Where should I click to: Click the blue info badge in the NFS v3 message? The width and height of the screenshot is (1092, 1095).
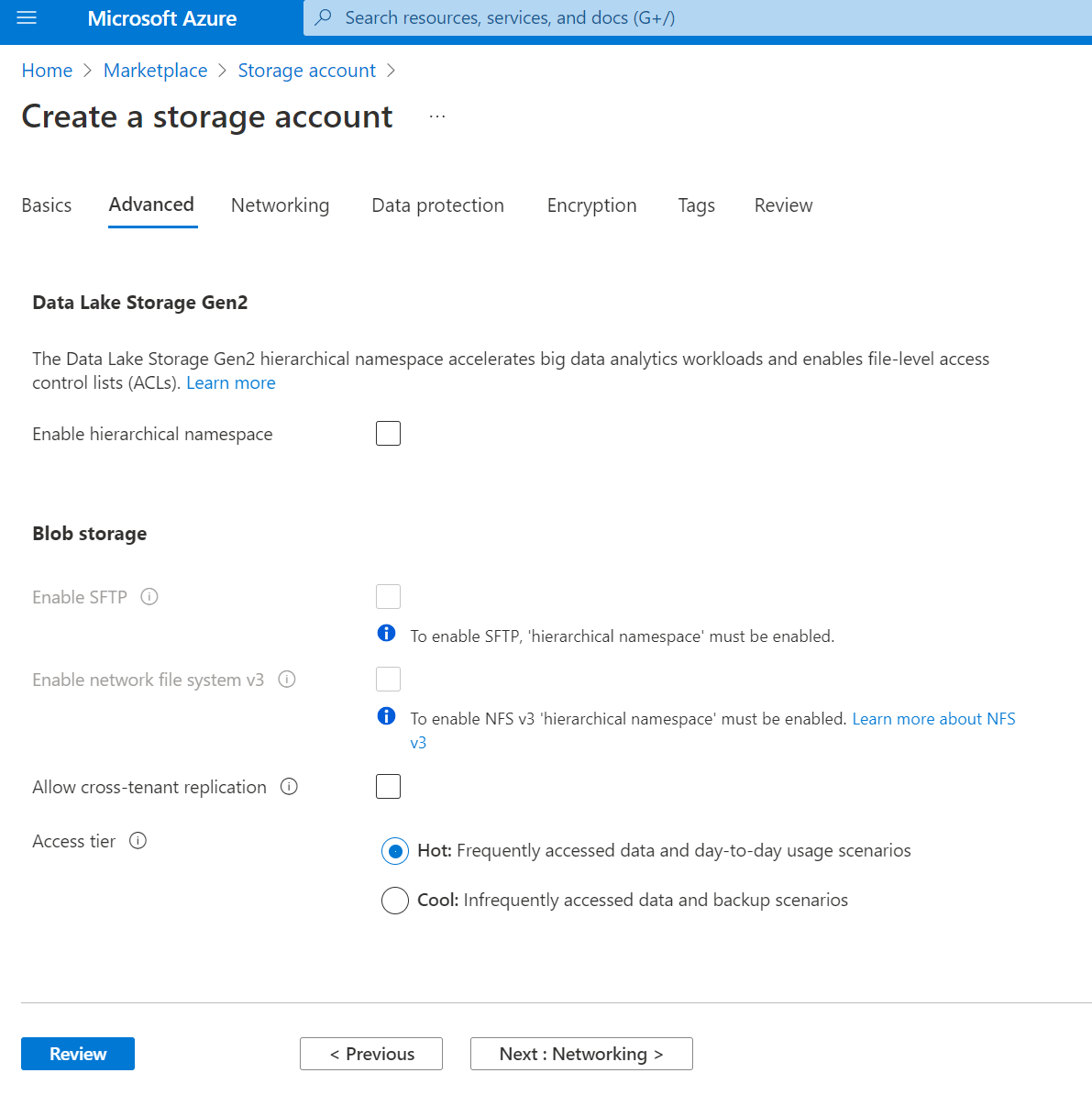coord(386,715)
